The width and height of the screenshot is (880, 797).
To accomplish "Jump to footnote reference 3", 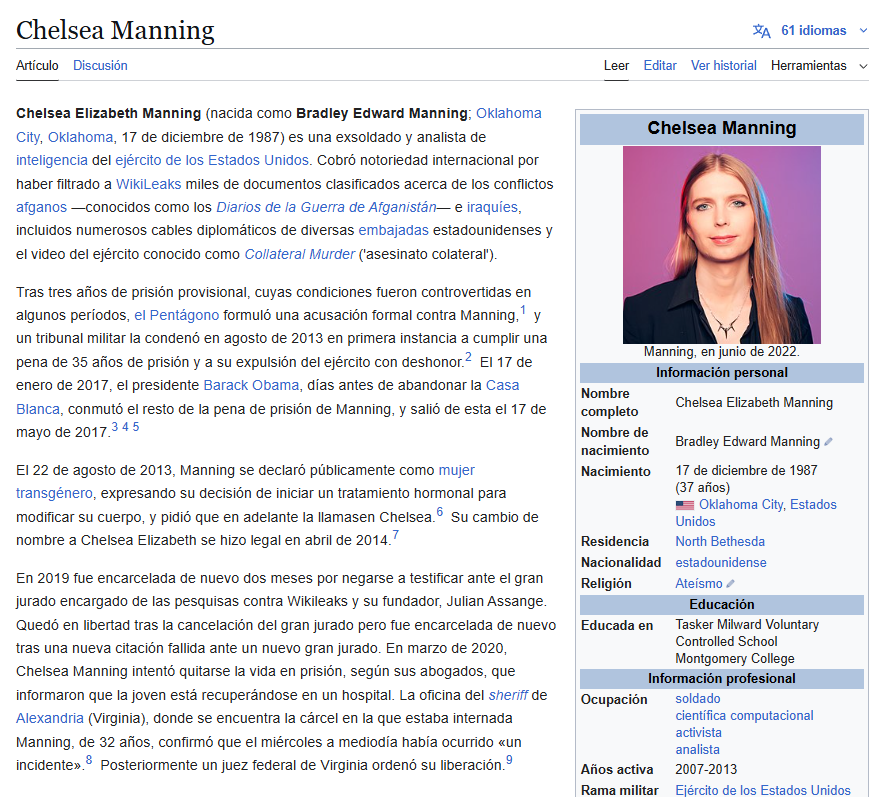I will coord(114,427).
